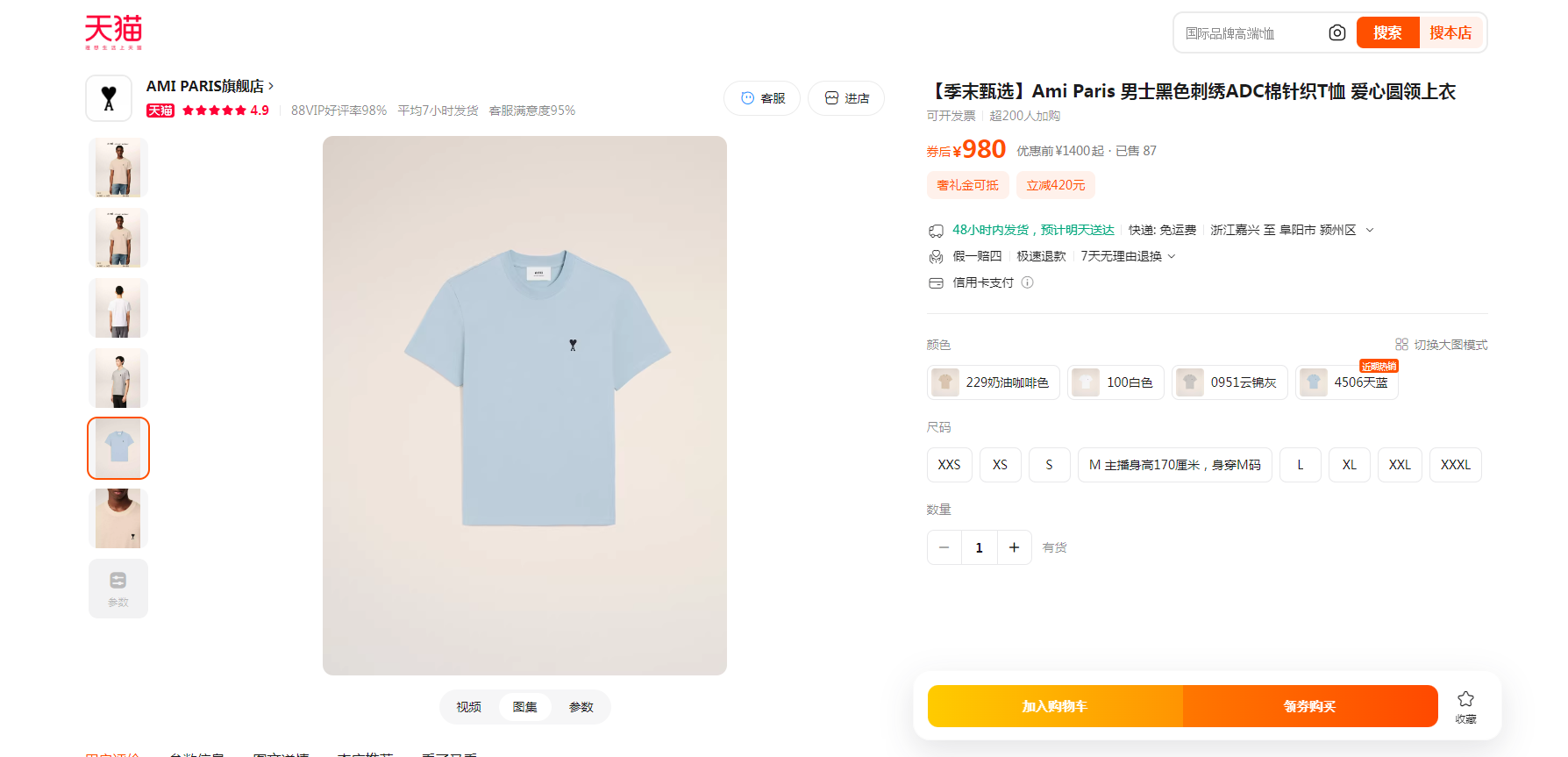The width and height of the screenshot is (1568, 757).
Task: Add item to cart (加入购物车)
Action: (1055, 706)
